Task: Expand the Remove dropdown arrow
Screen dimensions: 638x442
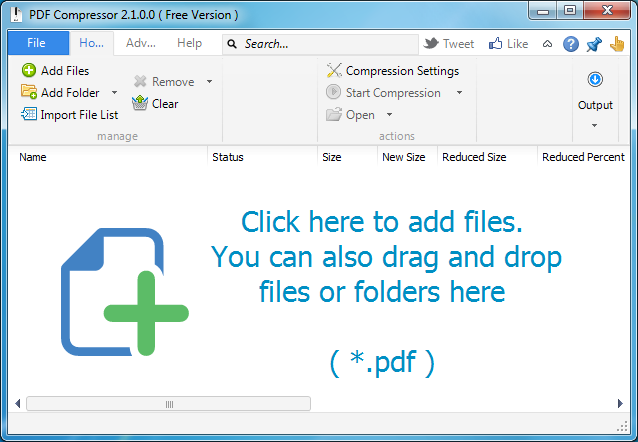Action: 209,81
